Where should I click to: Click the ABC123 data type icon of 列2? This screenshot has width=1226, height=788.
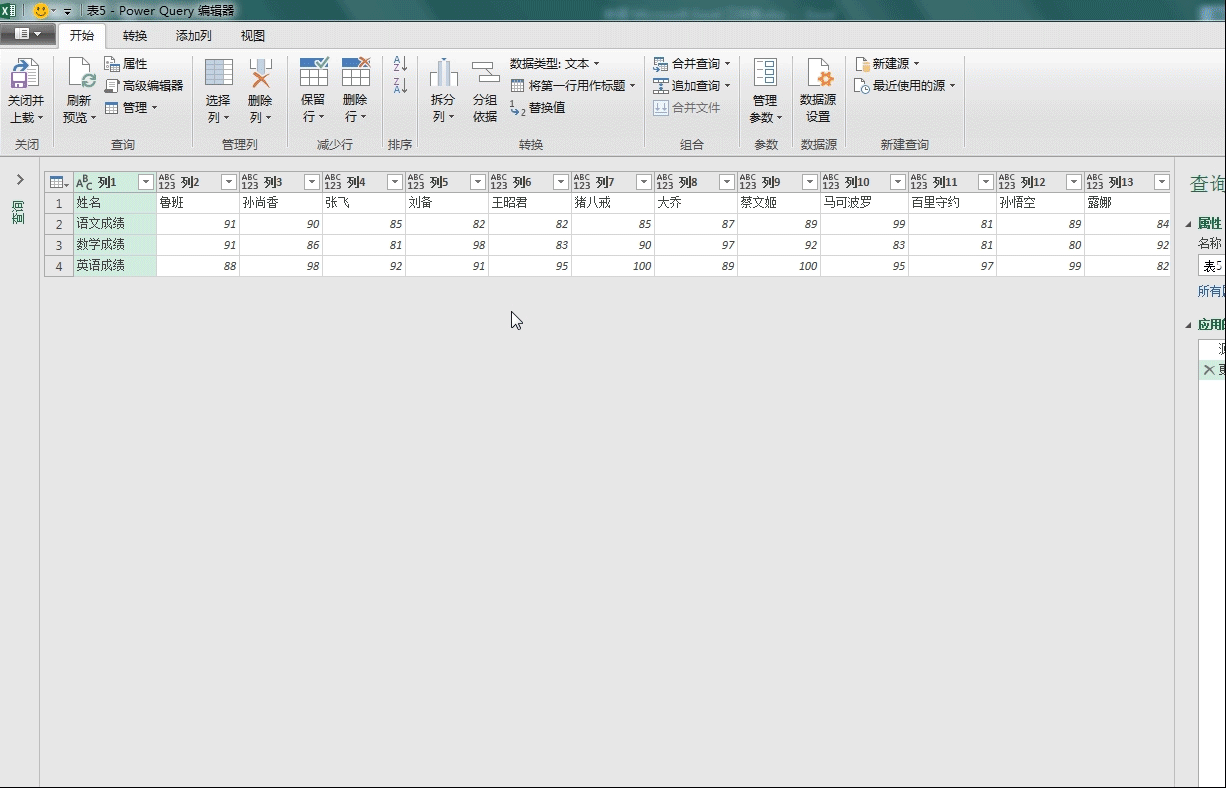(167, 182)
